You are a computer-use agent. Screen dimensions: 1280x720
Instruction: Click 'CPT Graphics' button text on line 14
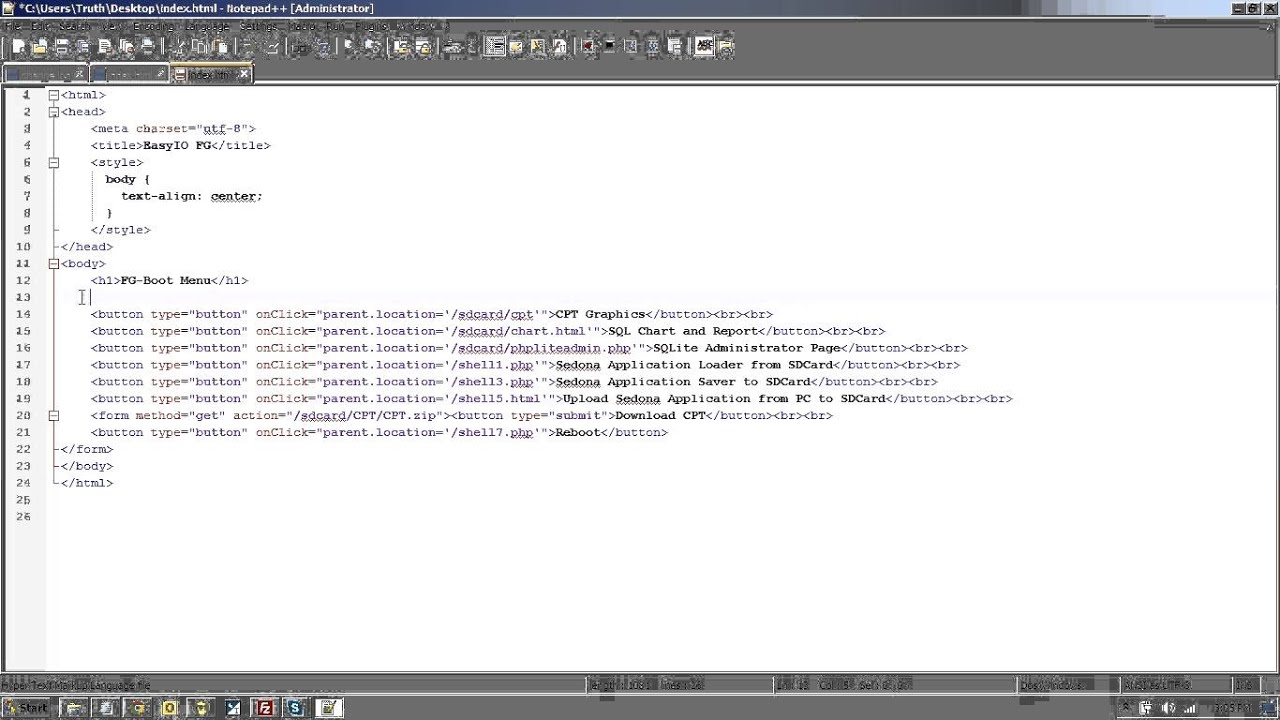pyautogui.click(x=600, y=314)
